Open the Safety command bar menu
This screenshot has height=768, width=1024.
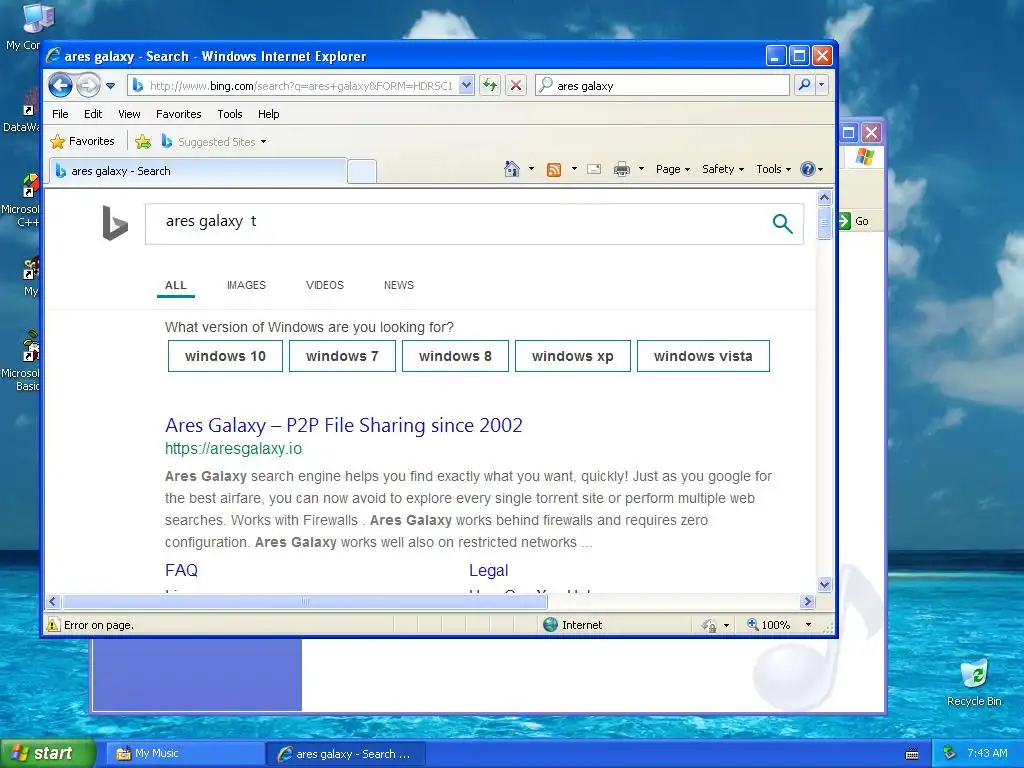723,169
